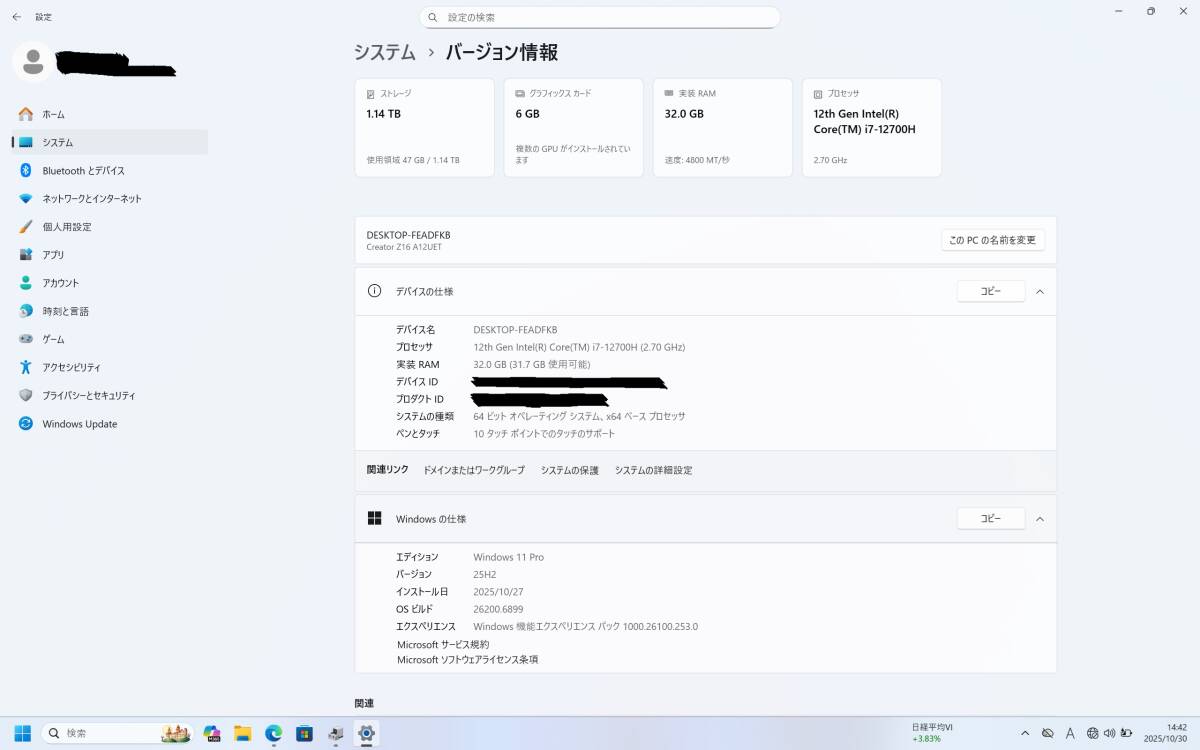Expand the Windows の仕様 section chevron
The image size is (1200, 750).
(x=1040, y=518)
